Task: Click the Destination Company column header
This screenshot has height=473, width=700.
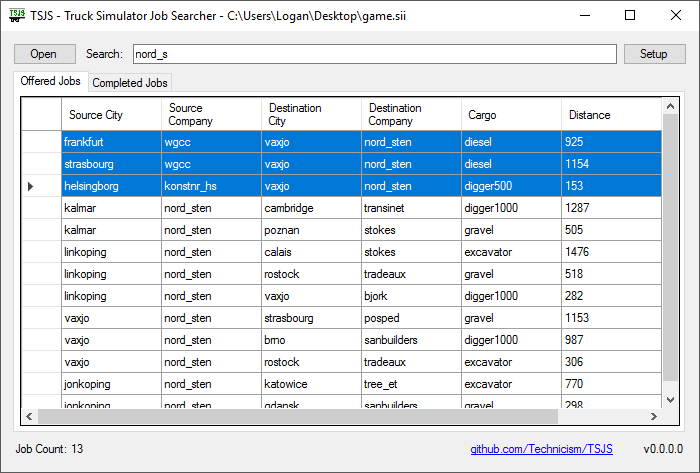Action: [x=410, y=115]
